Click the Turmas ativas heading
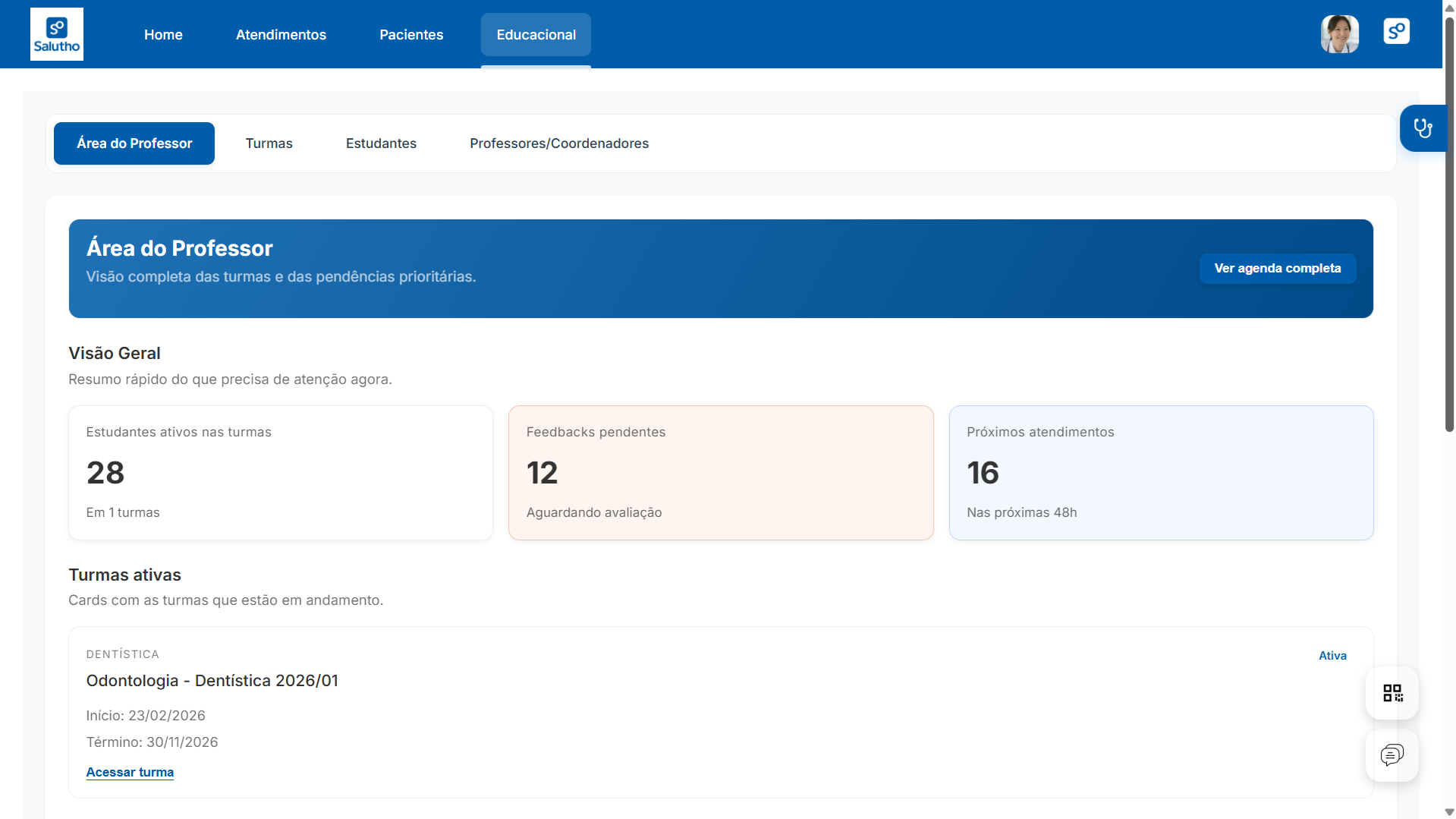The height and width of the screenshot is (819, 1456). point(125,575)
